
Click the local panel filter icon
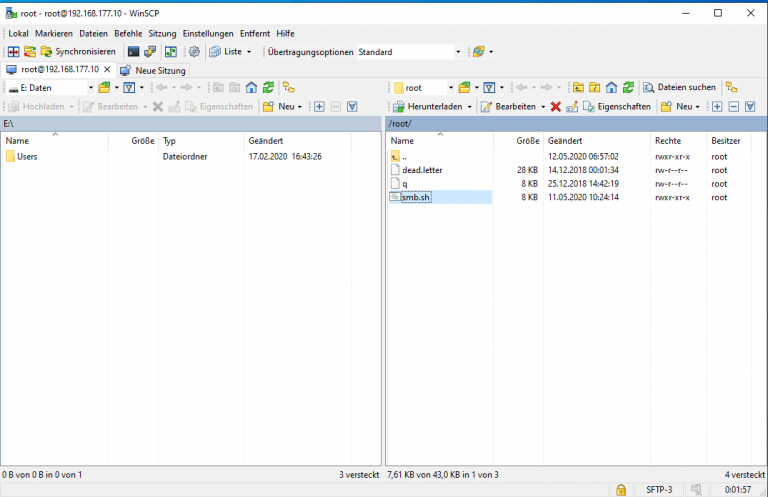point(129,88)
